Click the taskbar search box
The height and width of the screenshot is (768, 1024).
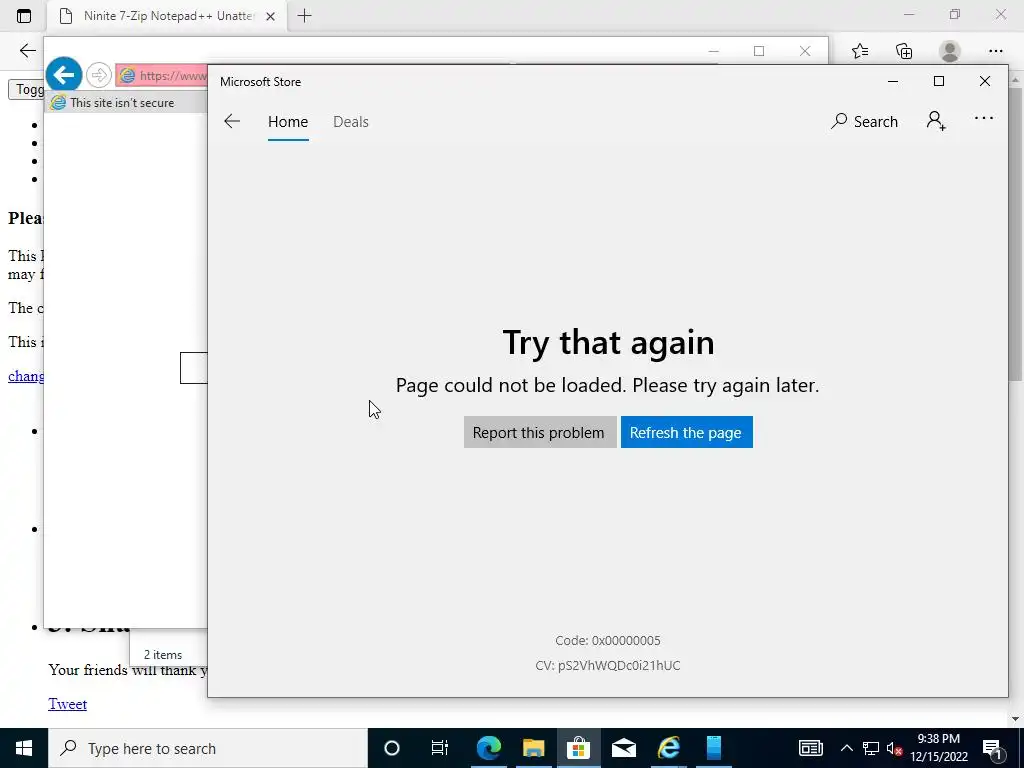208,748
